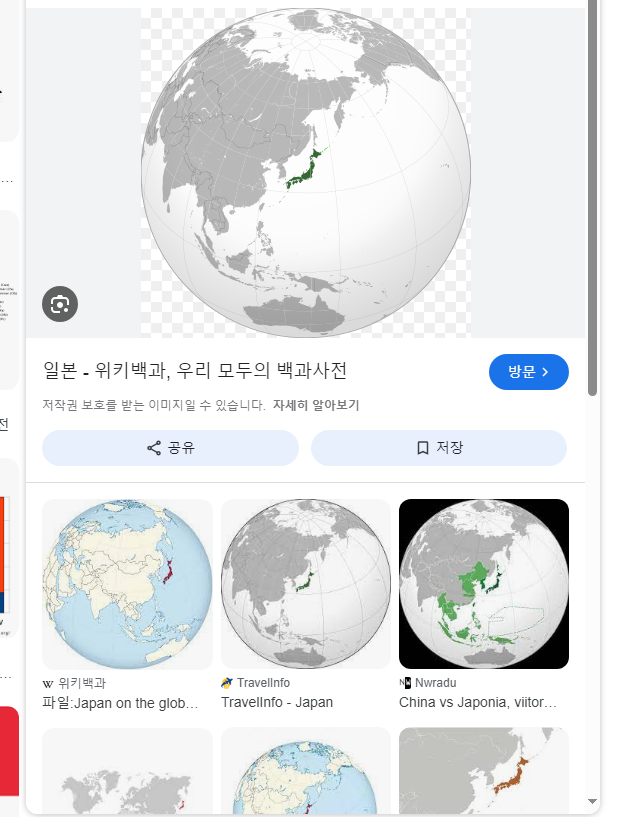Open the 일본 - 위키백과 title link
The height and width of the screenshot is (817, 620).
(x=195, y=370)
